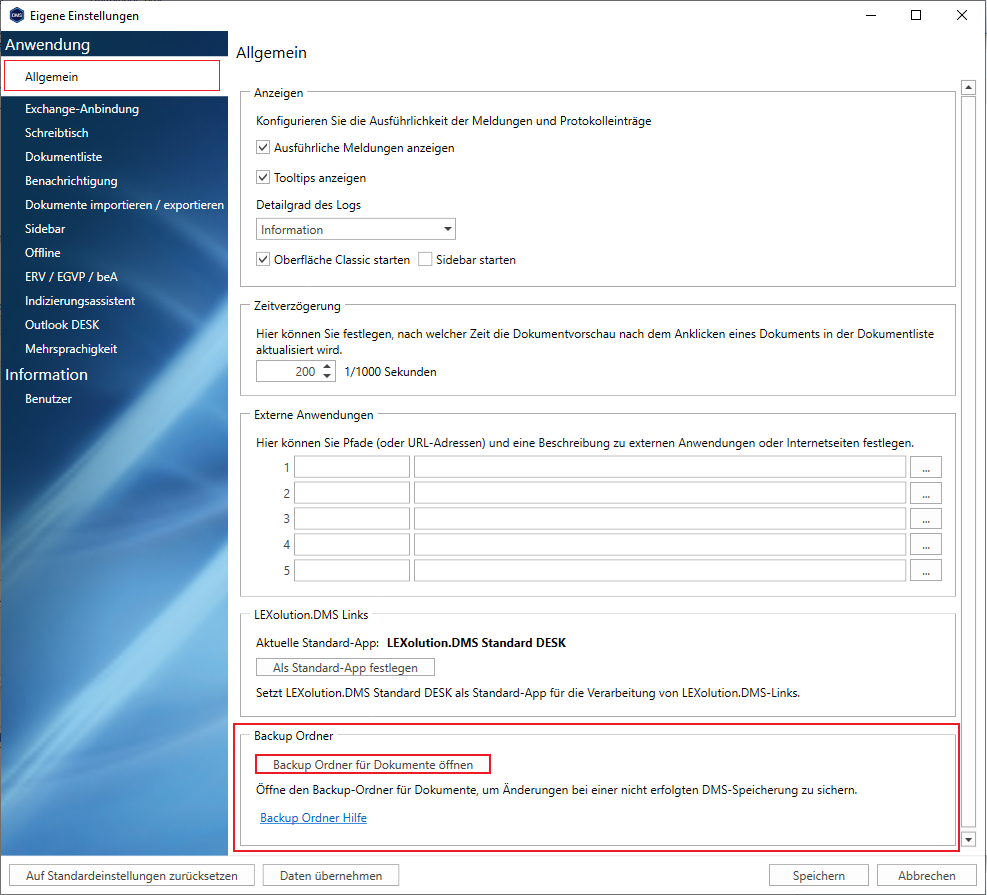987x895 pixels.
Task: Decrease the delay value with down arrow
Action: (x=327, y=376)
